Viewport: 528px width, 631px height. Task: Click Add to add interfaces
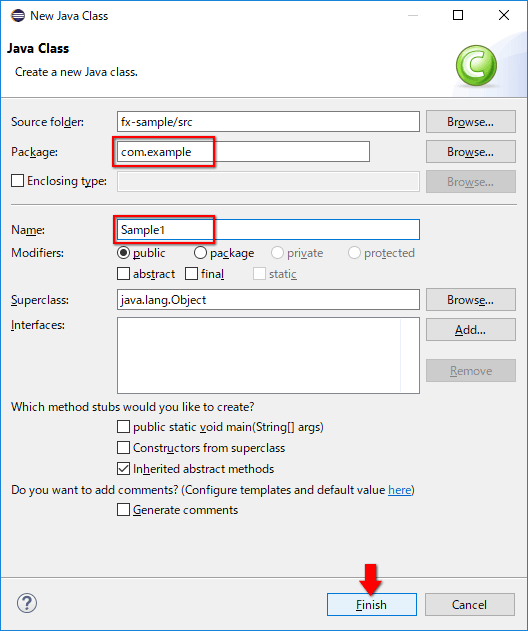[470, 330]
